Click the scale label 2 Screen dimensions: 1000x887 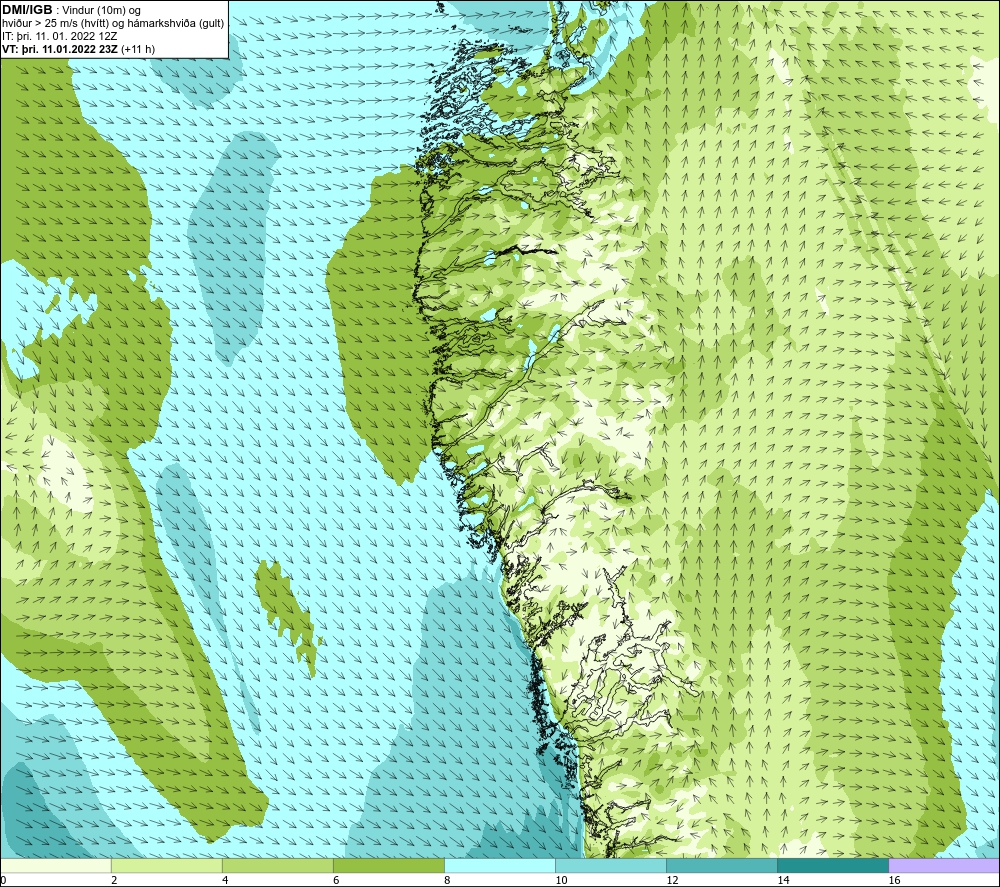pos(114,881)
